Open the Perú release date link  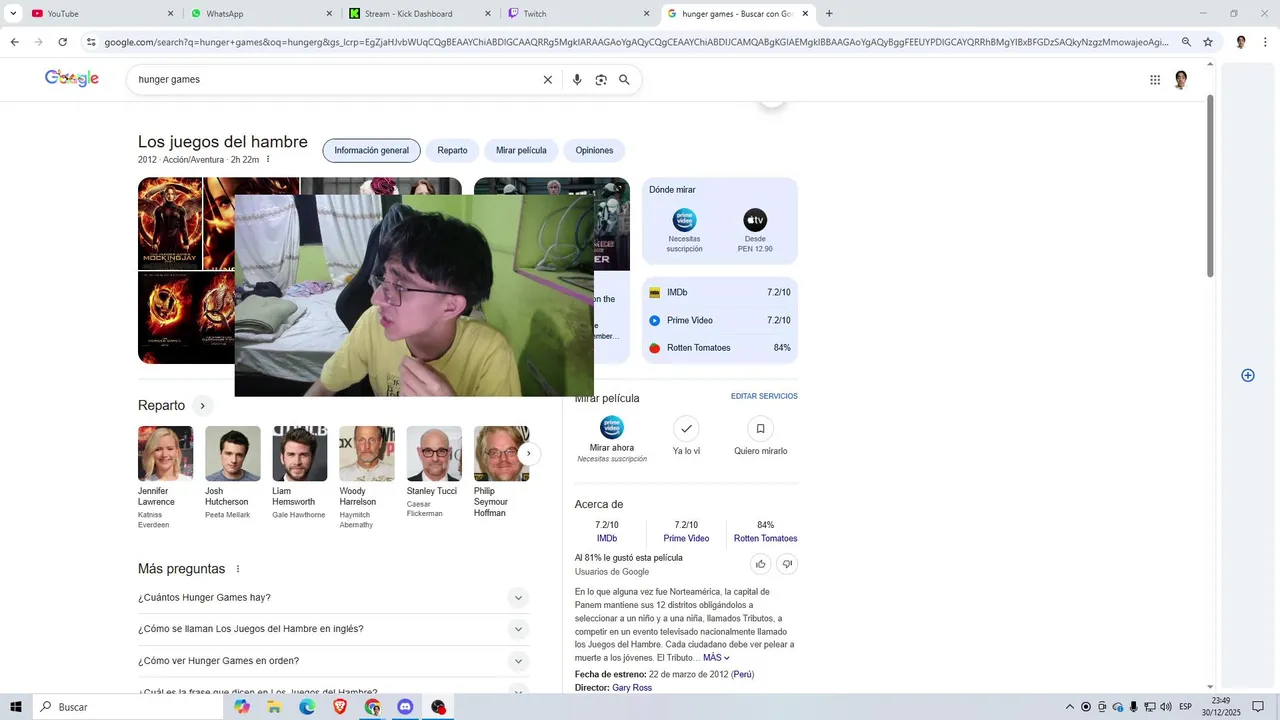point(742,675)
